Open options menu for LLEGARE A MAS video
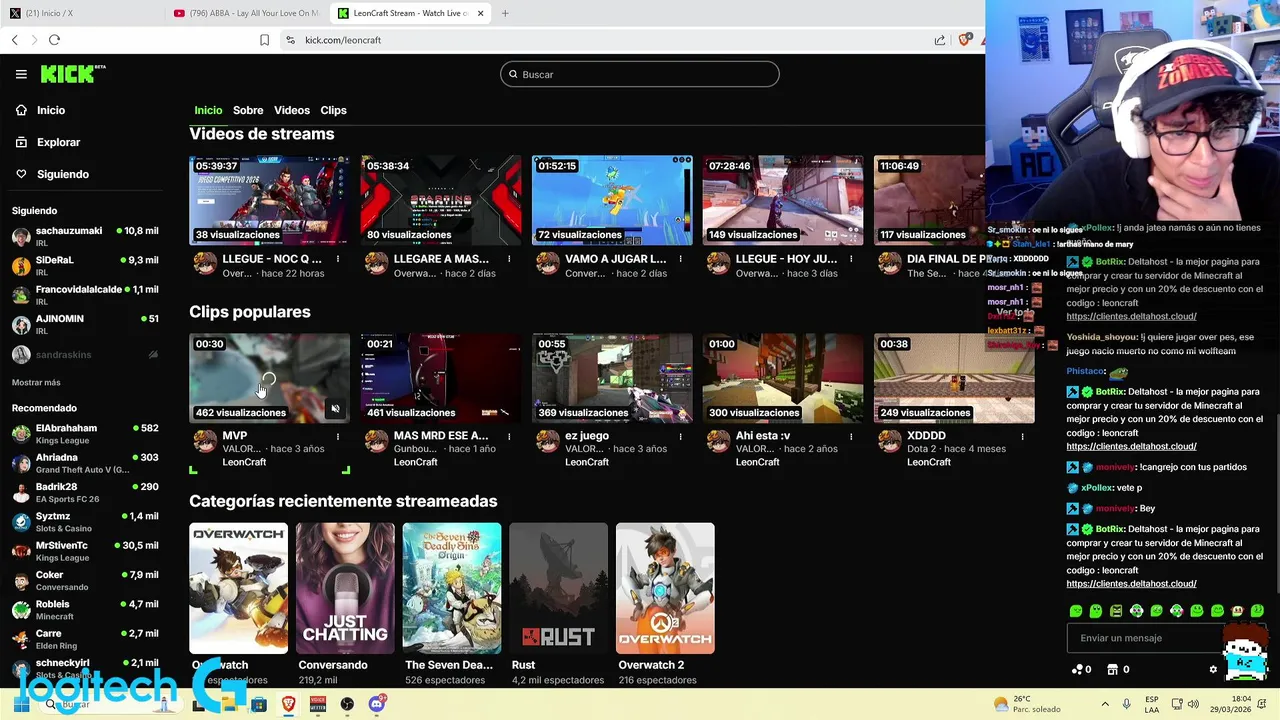 (509, 259)
